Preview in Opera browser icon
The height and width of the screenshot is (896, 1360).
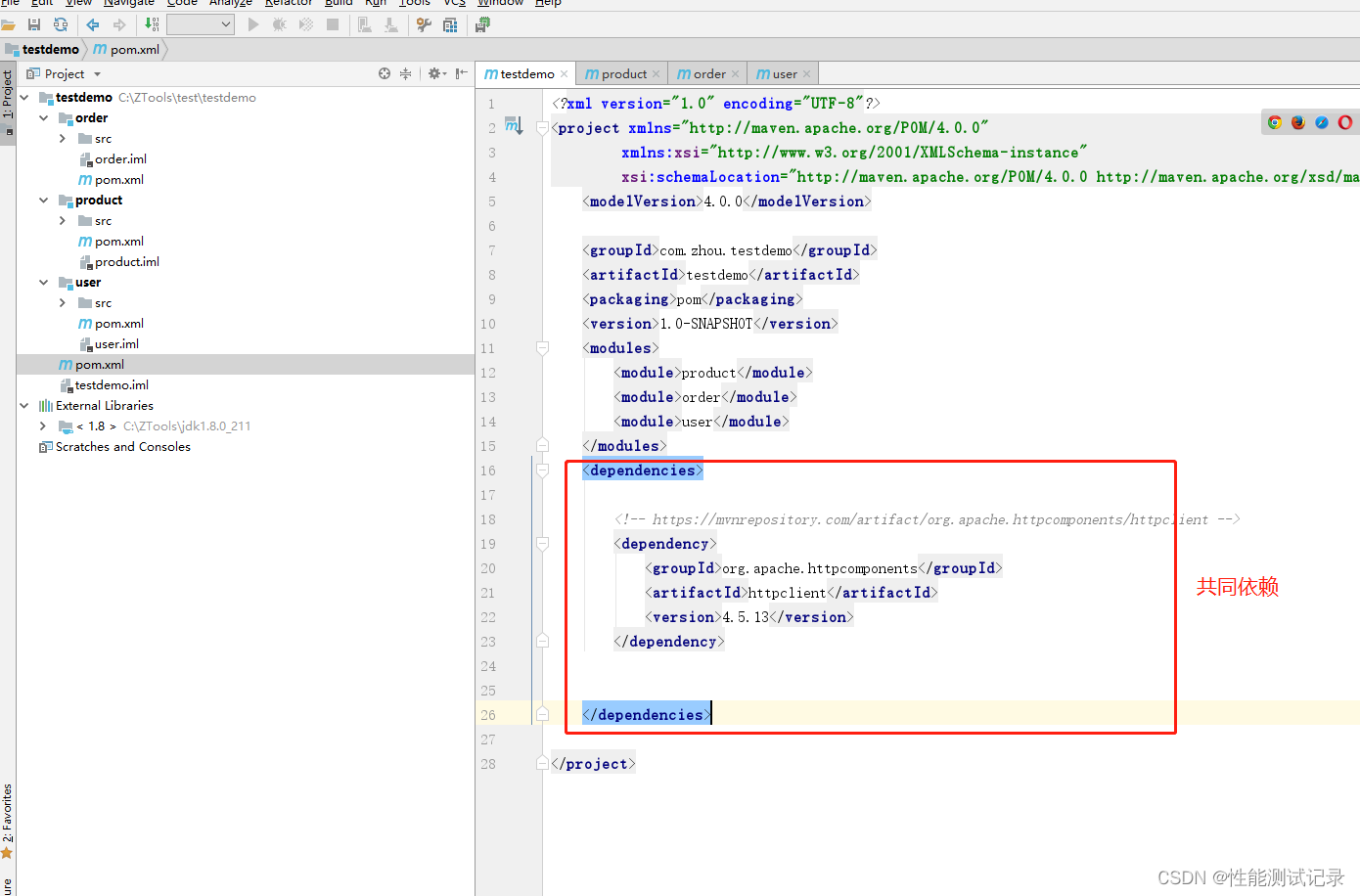pyautogui.click(x=1345, y=122)
